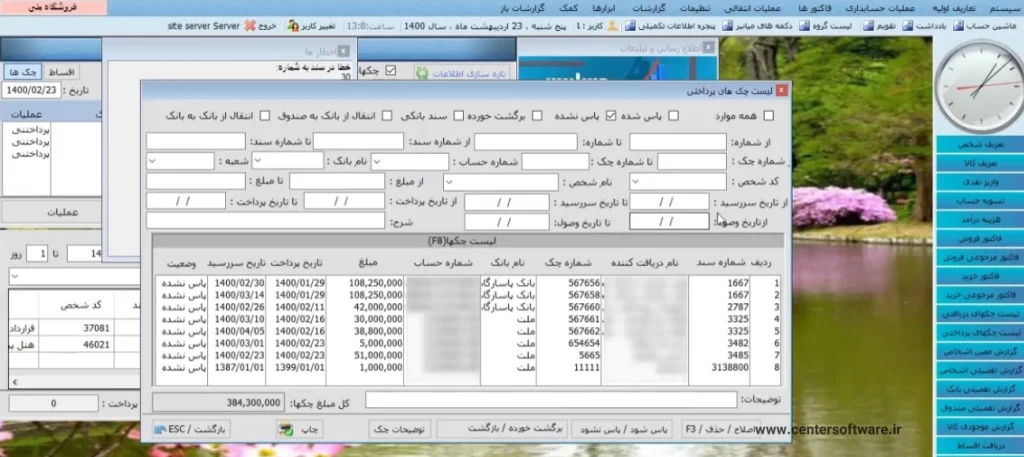1024x457 pixels.
Task: Check the پاس شده checkbox
Action: click(673, 116)
